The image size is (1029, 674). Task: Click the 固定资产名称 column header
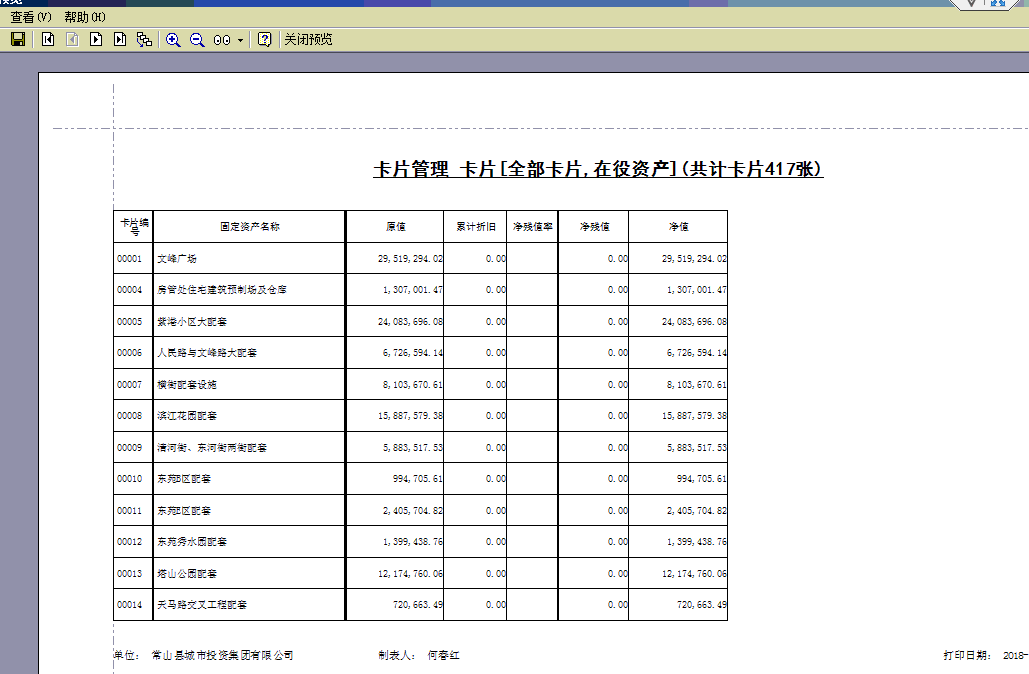[x=249, y=226]
